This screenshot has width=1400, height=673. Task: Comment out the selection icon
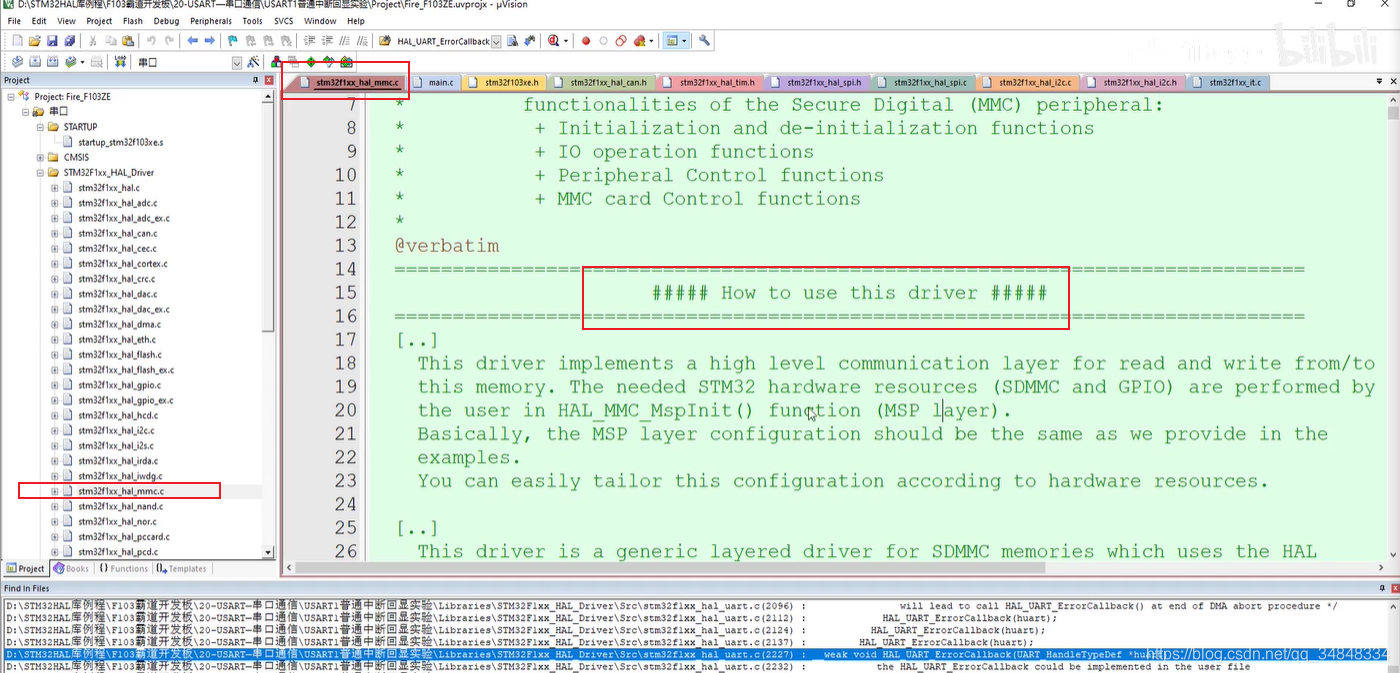pos(344,41)
